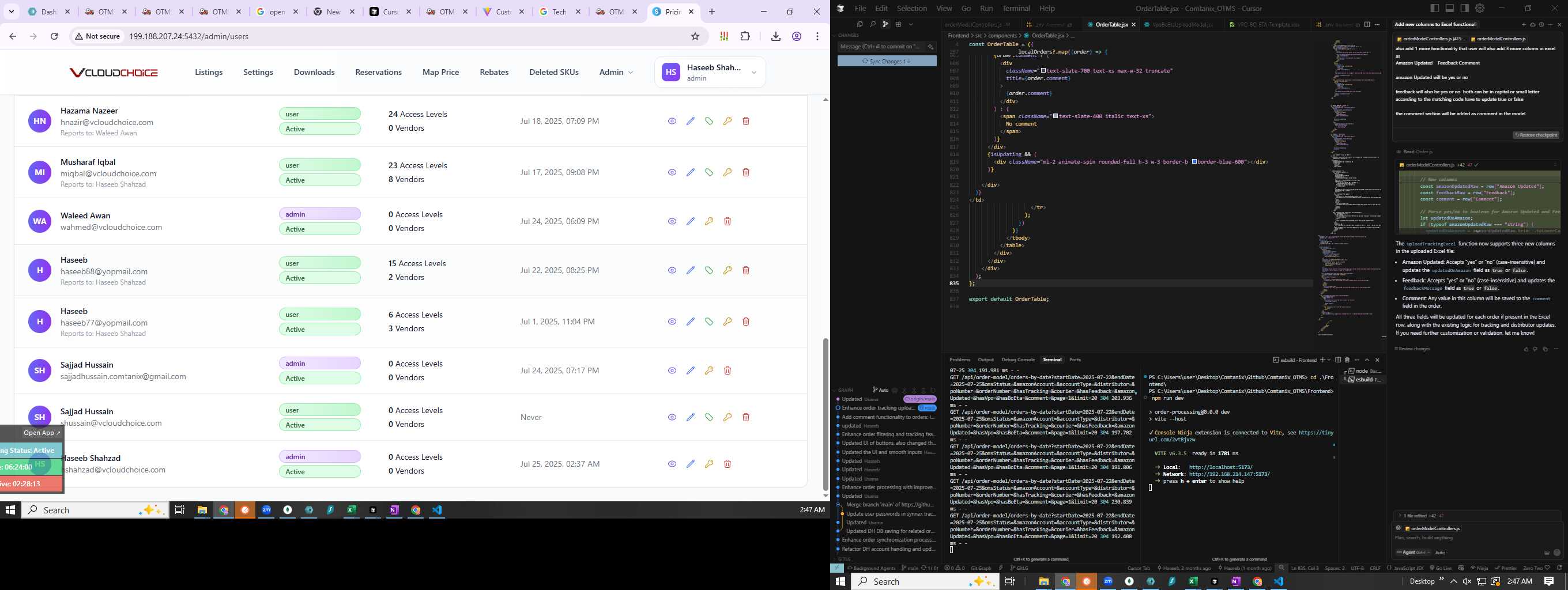Kill terminal with trash icon
The width and height of the screenshot is (1568, 590).
[1347, 360]
